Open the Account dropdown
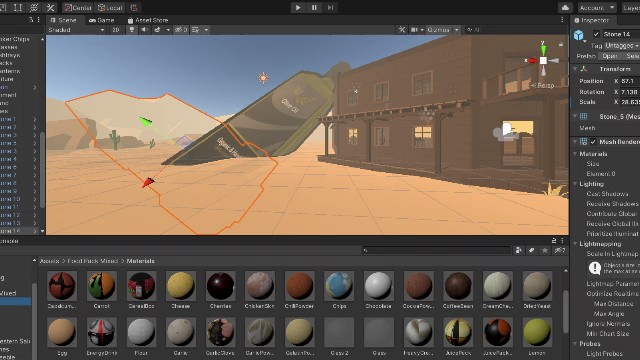Viewport: 640px width, 360px height. 596,7
